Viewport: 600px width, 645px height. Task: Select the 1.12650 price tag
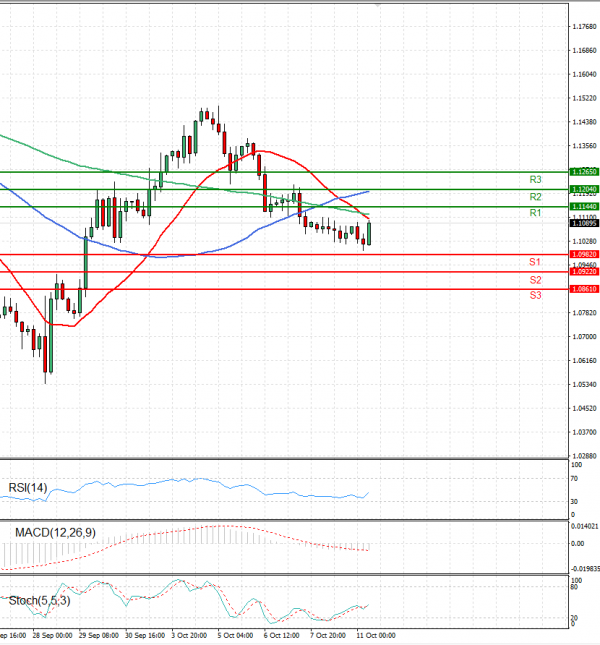(x=584, y=172)
